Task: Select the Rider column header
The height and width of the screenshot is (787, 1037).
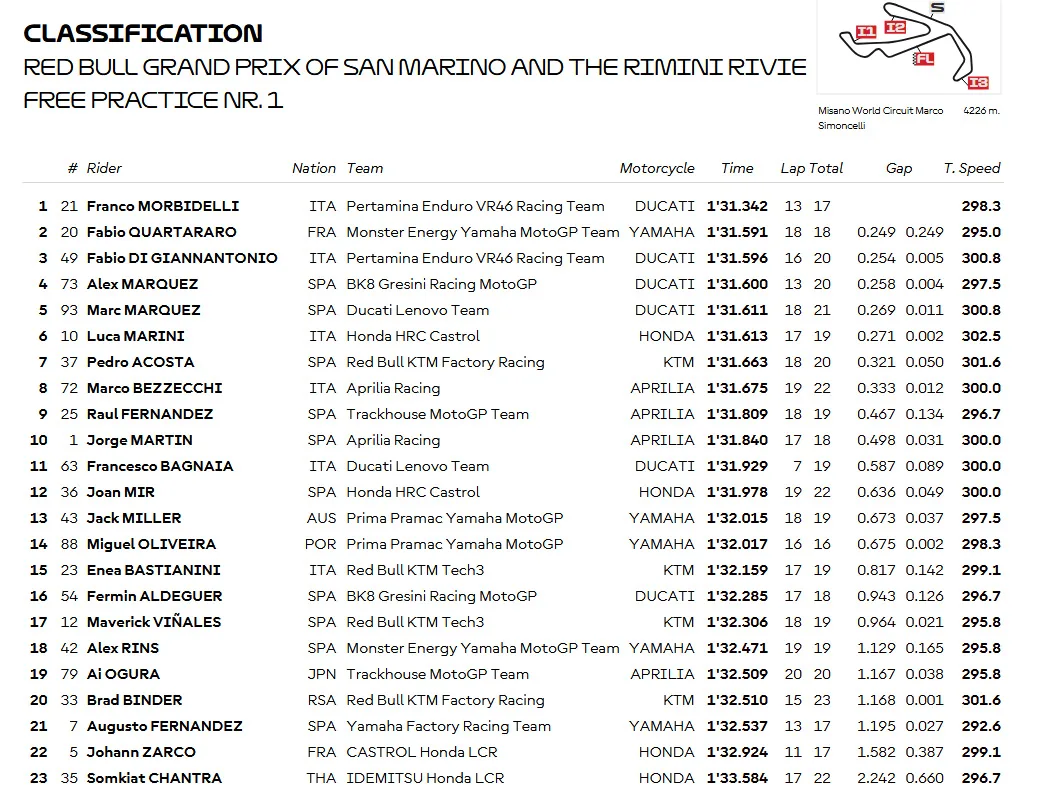Action: (104, 168)
